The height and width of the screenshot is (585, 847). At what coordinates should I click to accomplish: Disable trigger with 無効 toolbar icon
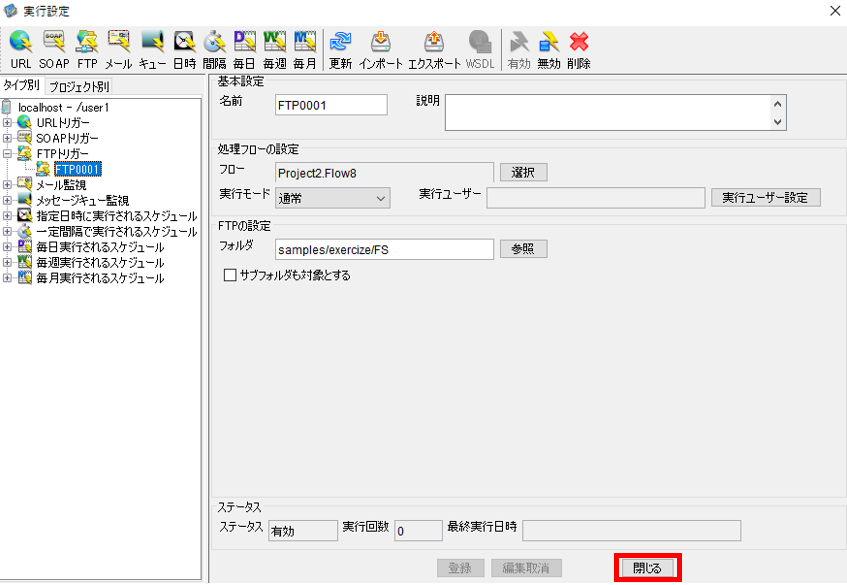(549, 50)
